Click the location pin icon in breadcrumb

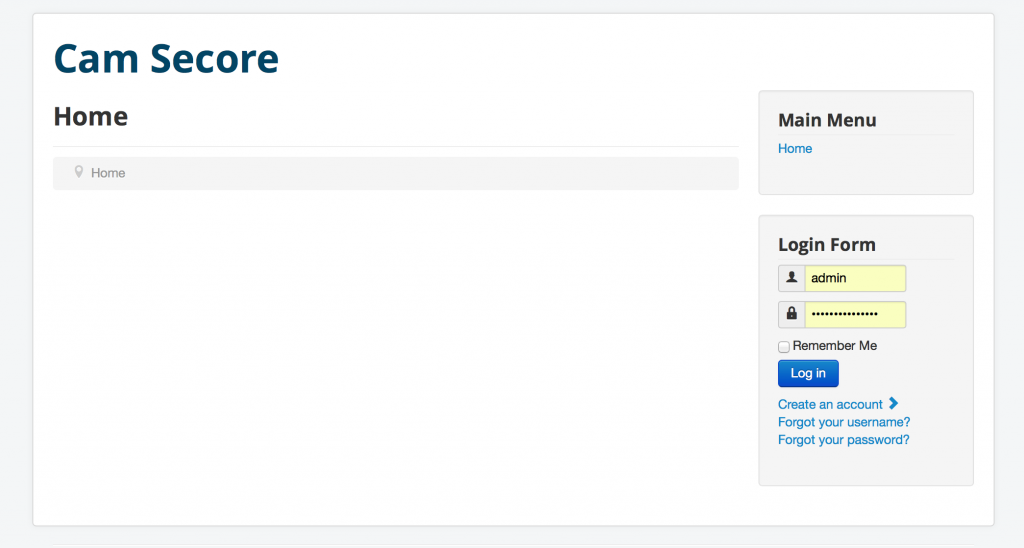[78, 172]
